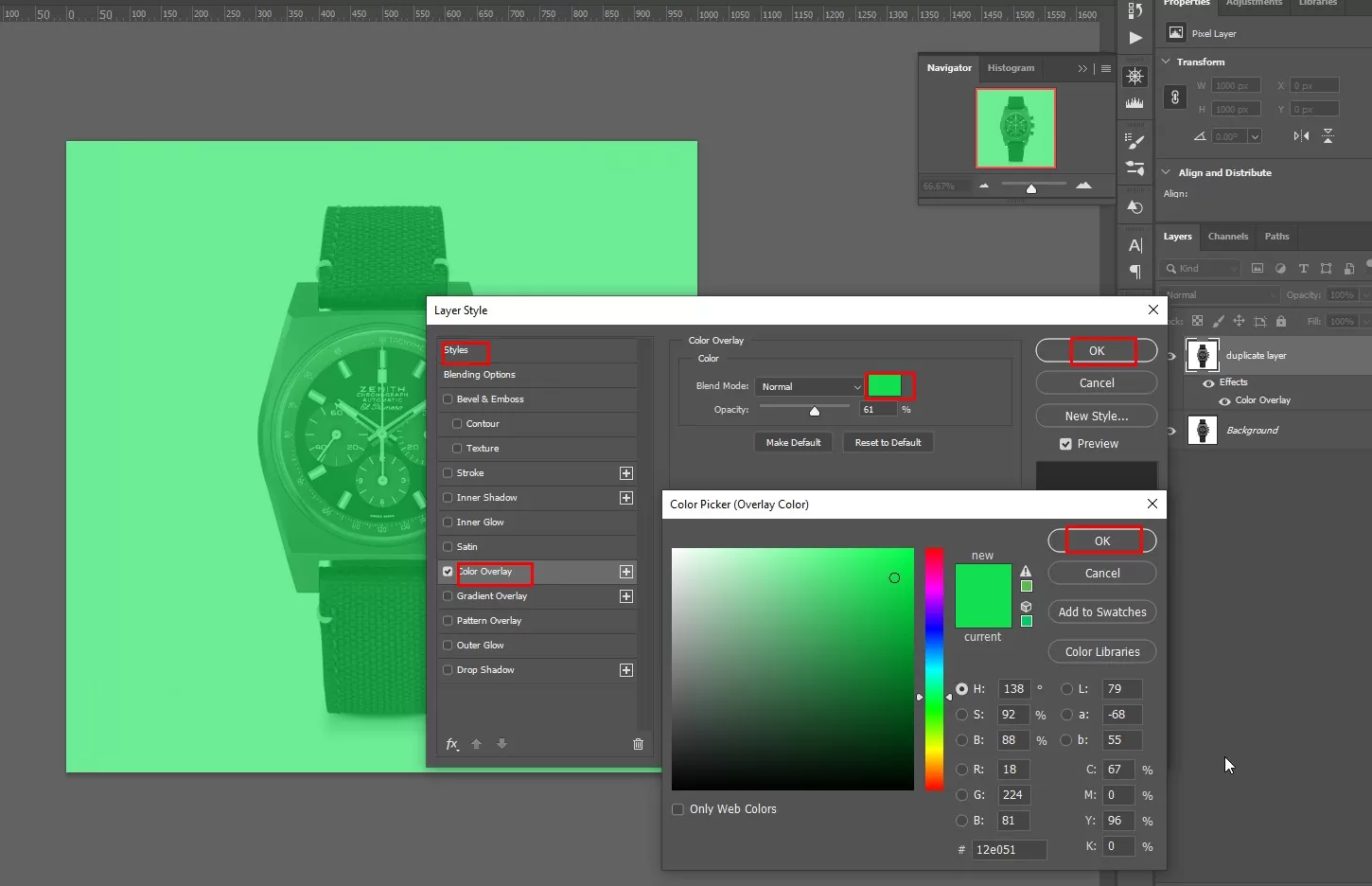
Task: Open Color Libraries button
Action: point(1102,652)
